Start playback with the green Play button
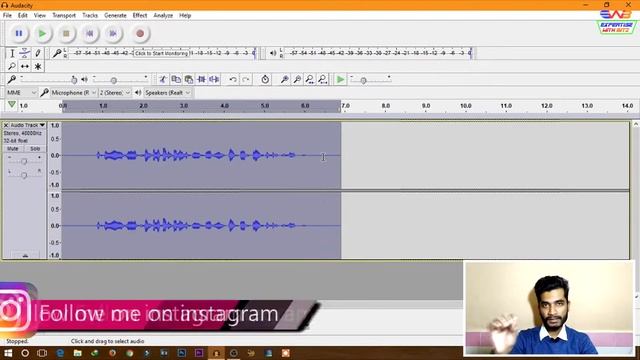640x360 pixels. coord(42,33)
